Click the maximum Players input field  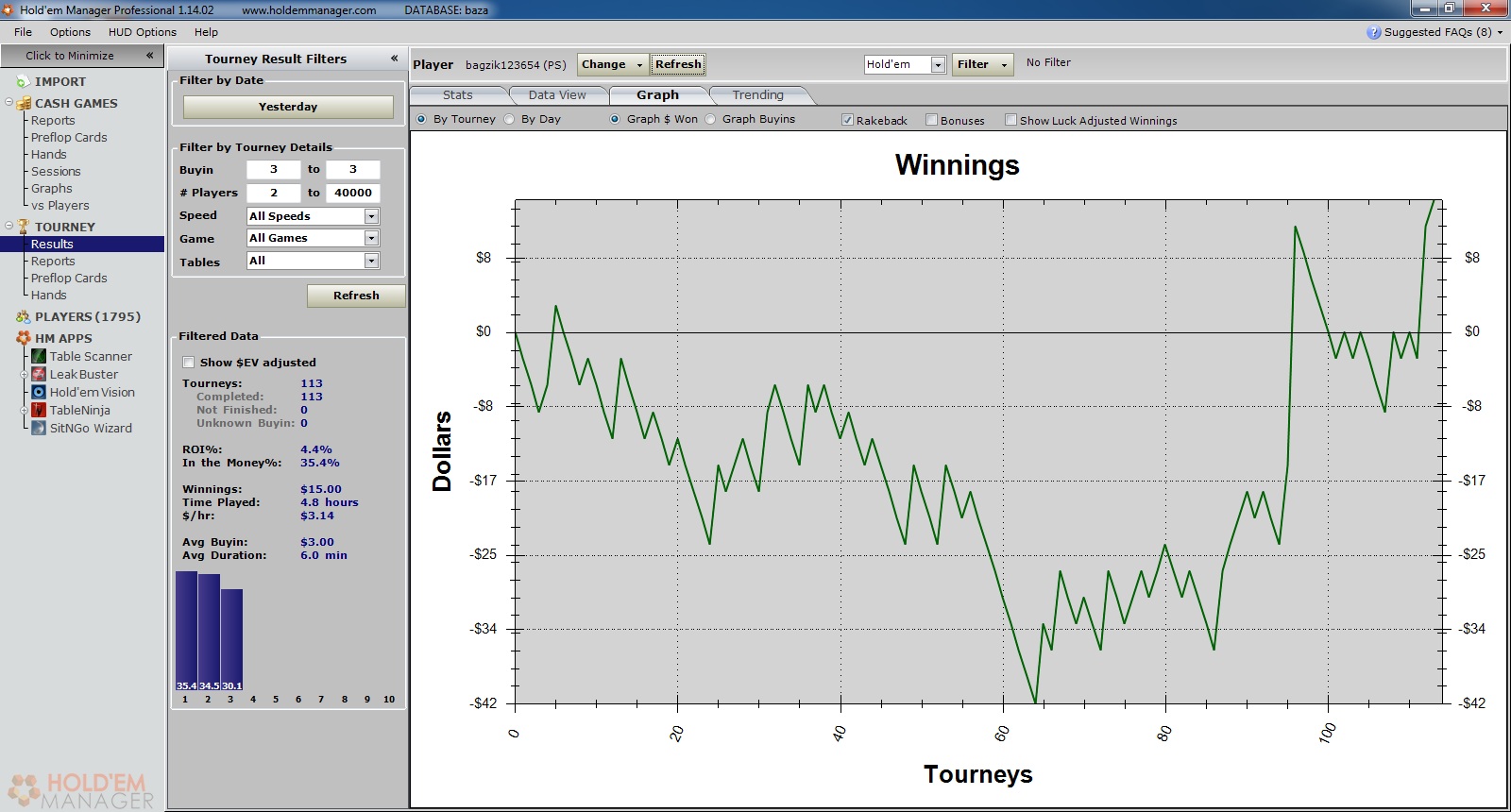tap(353, 193)
